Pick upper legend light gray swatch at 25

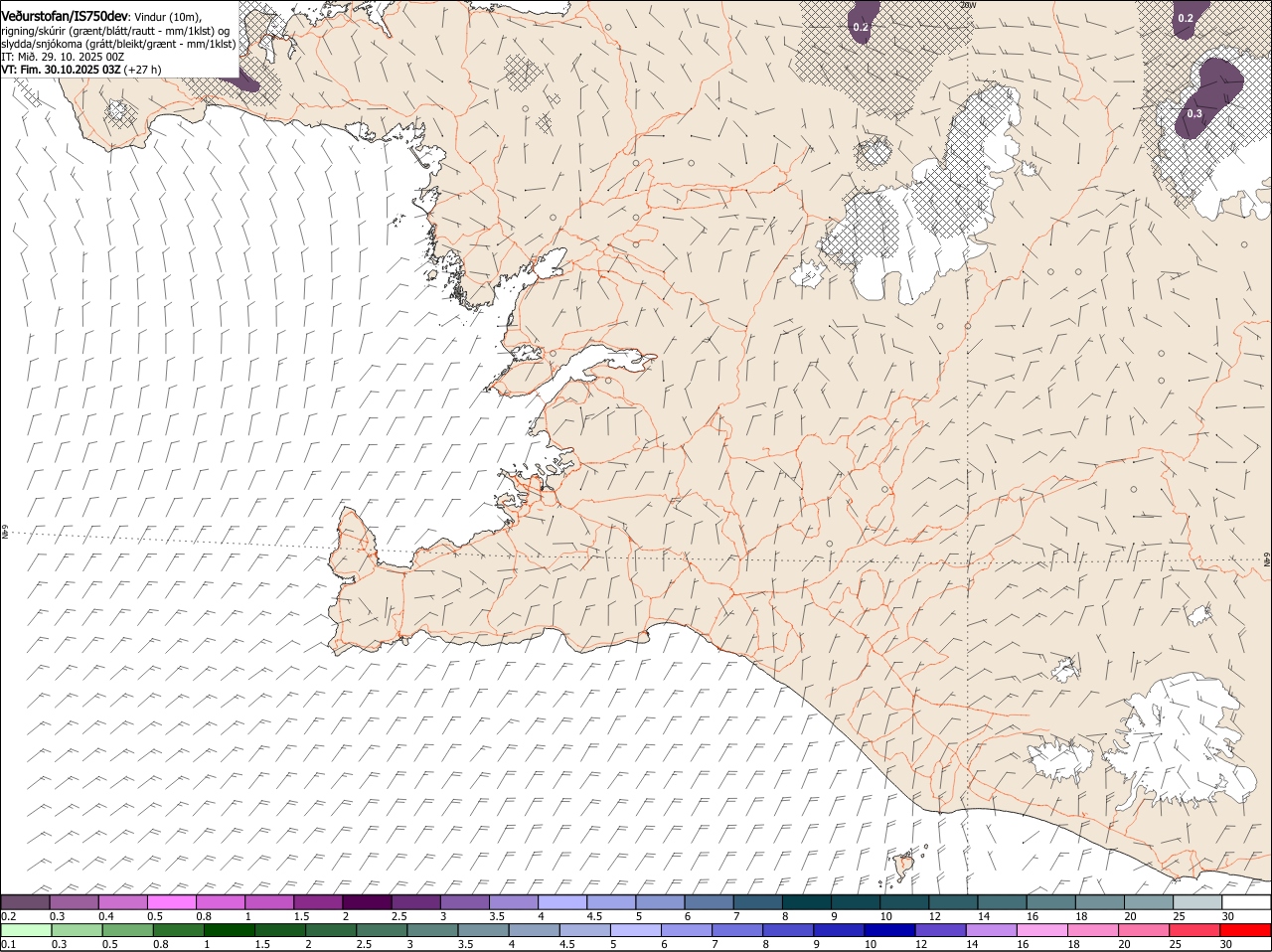pyautogui.click(x=1197, y=902)
